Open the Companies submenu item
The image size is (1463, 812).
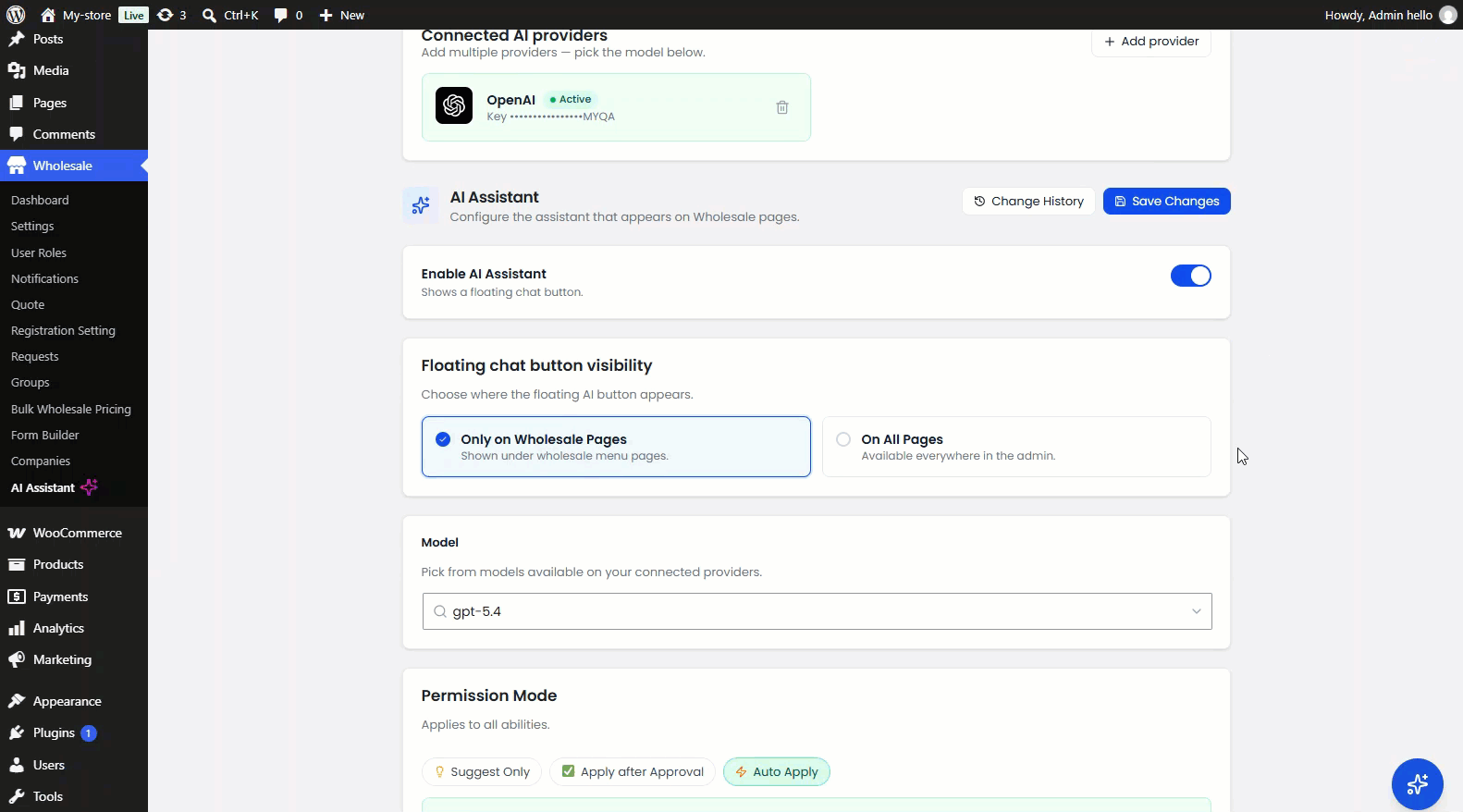pos(41,461)
